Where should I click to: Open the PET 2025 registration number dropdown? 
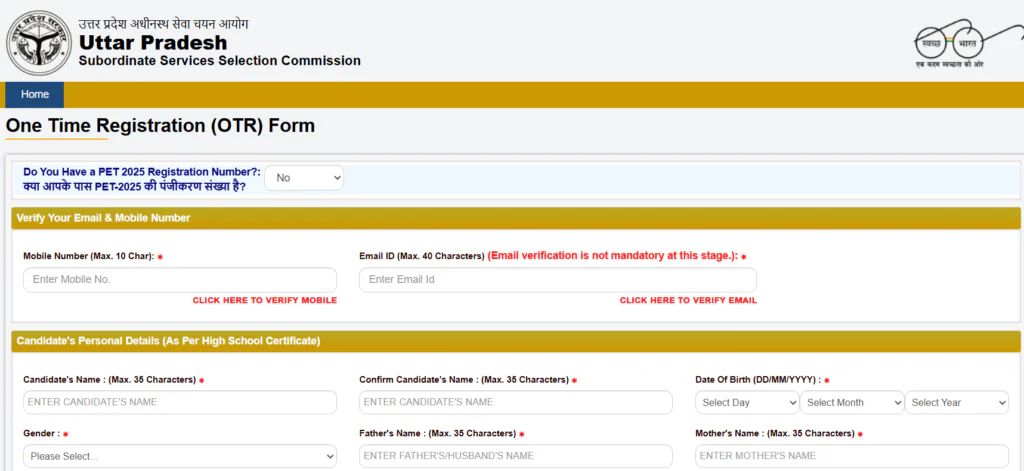tap(304, 178)
